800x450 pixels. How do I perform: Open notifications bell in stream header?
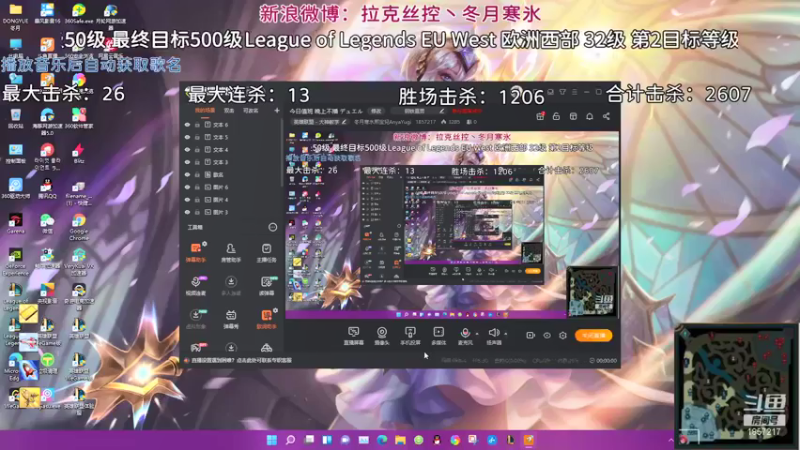point(589,116)
